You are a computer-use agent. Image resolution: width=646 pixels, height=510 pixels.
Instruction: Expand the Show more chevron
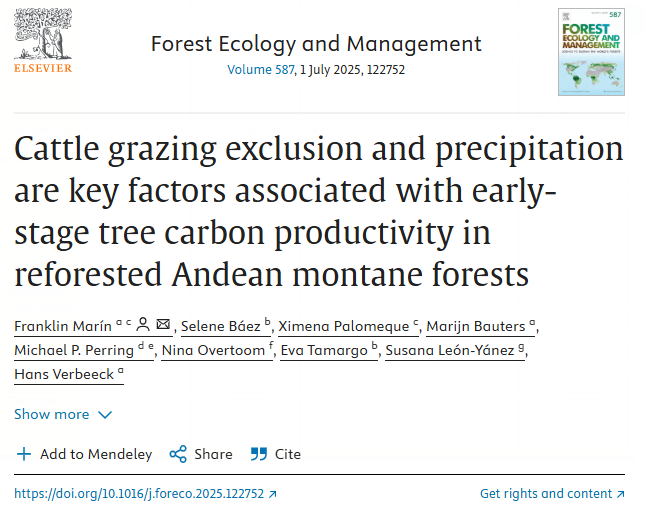(105, 414)
